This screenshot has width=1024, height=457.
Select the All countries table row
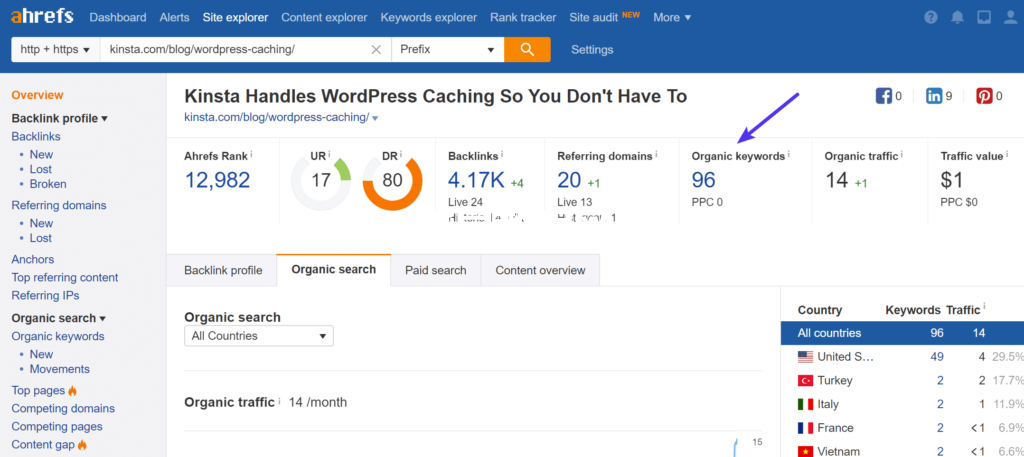[x=903, y=333]
